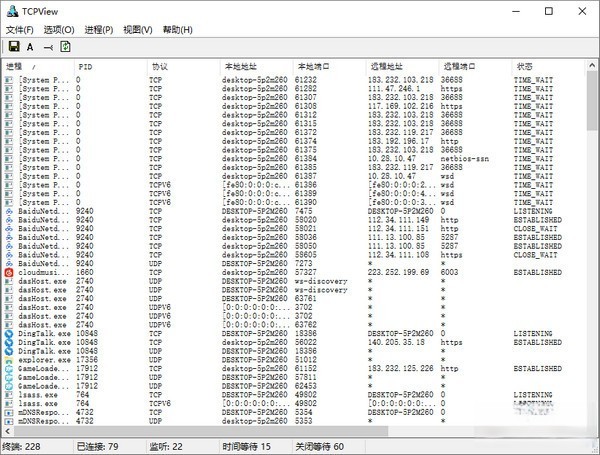Maximize the TCPView window
The width and height of the screenshot is (600, 455).
pos(549,11)
